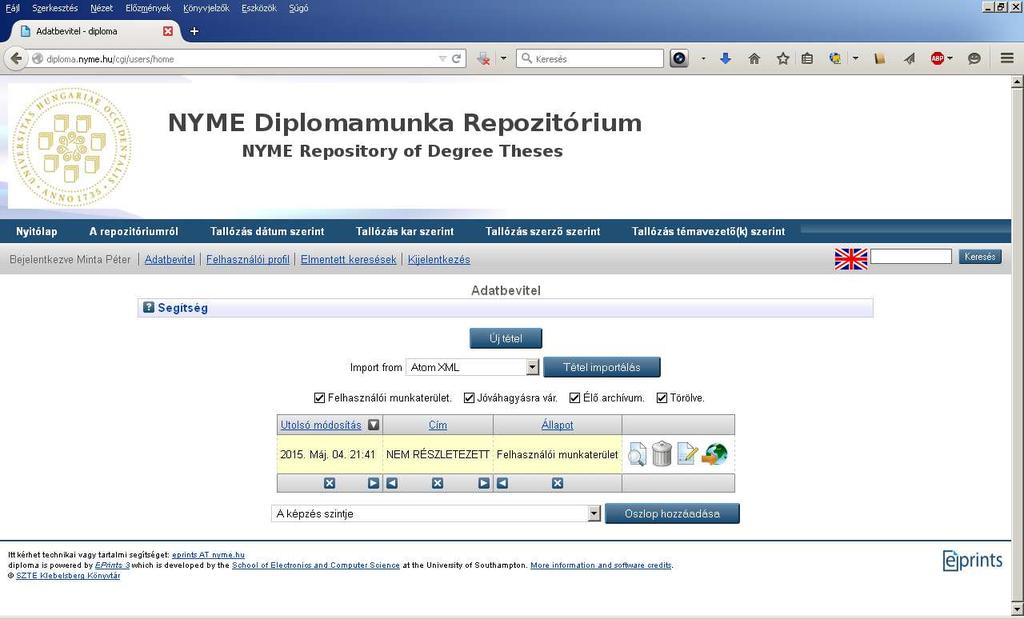Deposit the item using the globe arrow icon
Image resolution: width=1024 pixels, height=619 pixels.
click(x=714, y=454)
